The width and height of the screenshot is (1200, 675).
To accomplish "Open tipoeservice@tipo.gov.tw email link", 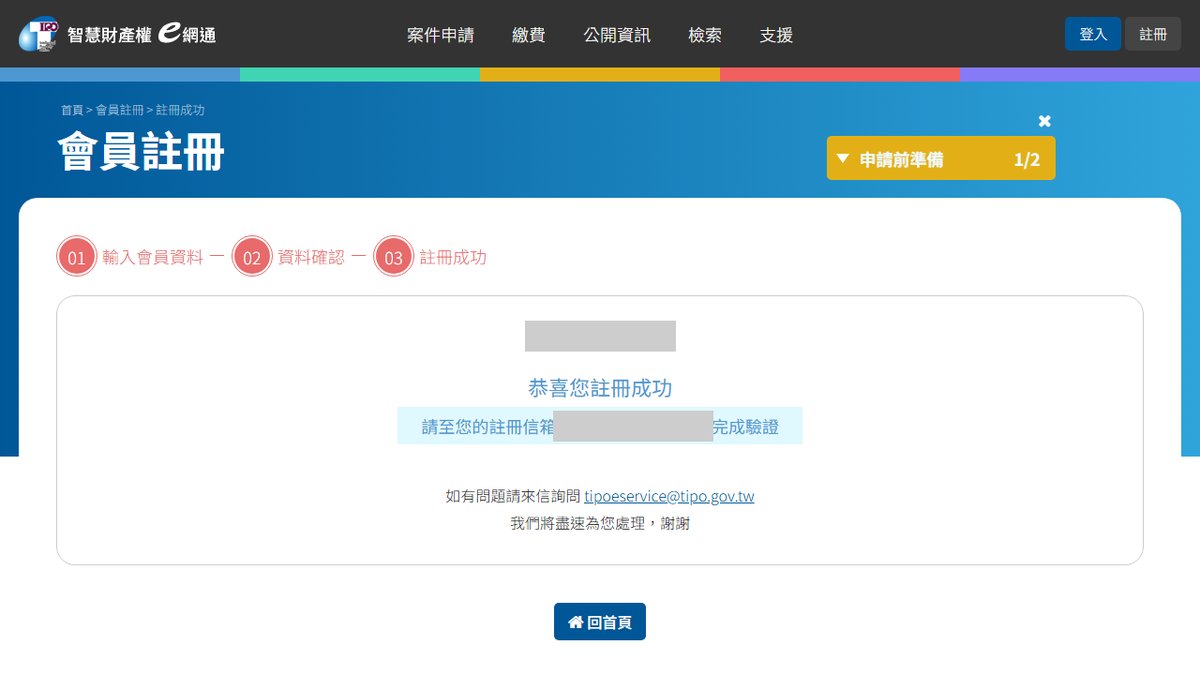I will (669, 496).
